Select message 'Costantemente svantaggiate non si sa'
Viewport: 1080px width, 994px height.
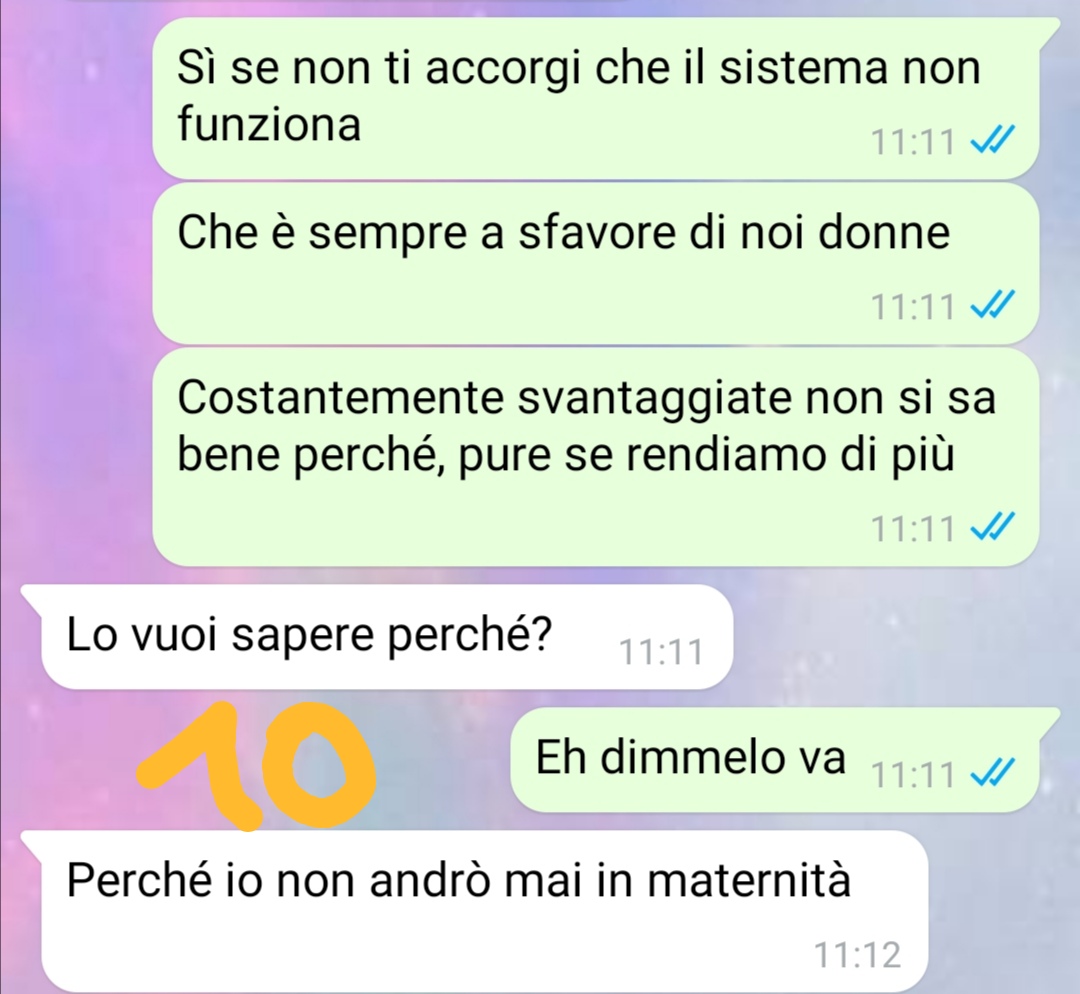tap(596, 457)
